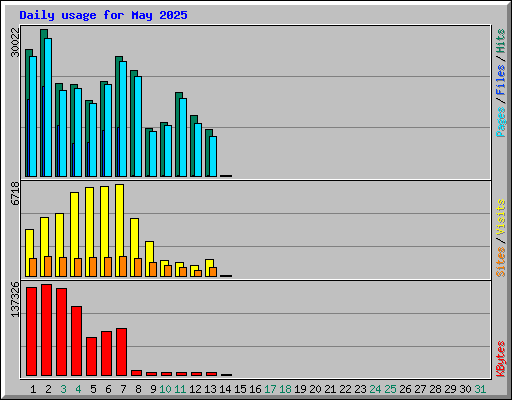Click the orange sites bar for day 1

(33, 267)
